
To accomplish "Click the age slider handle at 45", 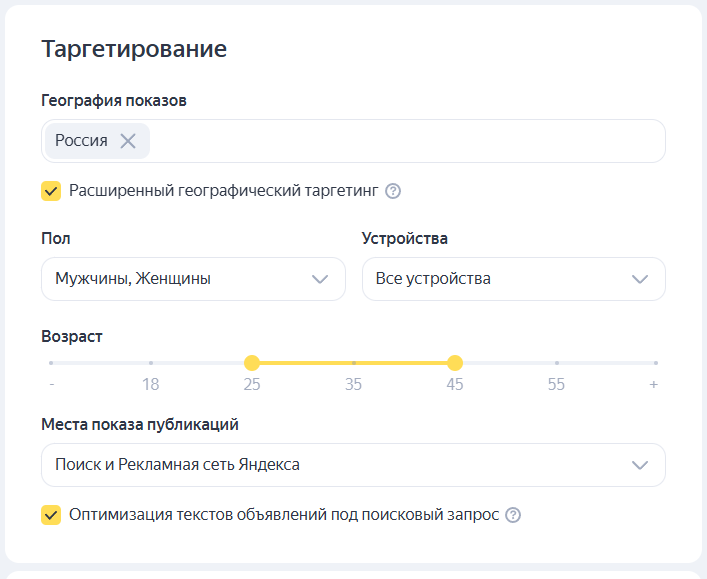I will (455, 363).
